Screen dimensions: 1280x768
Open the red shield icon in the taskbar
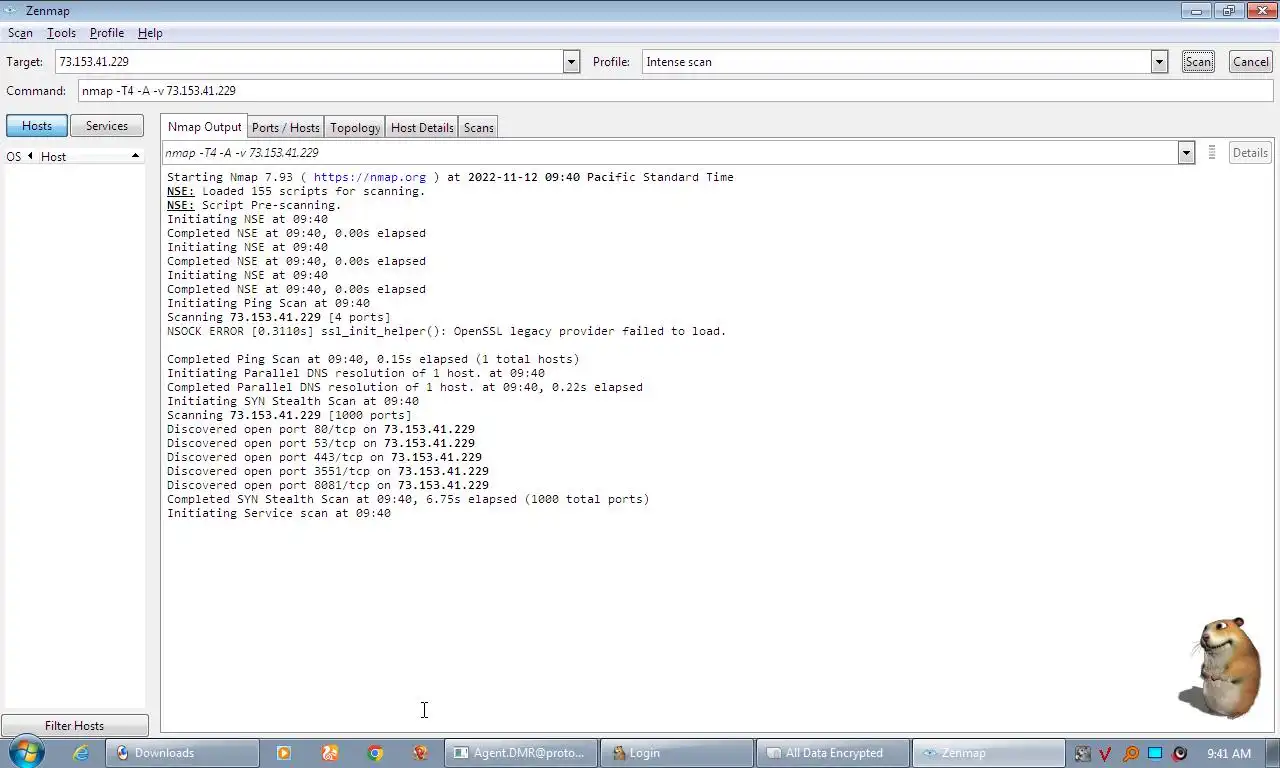tap(421, 753)
